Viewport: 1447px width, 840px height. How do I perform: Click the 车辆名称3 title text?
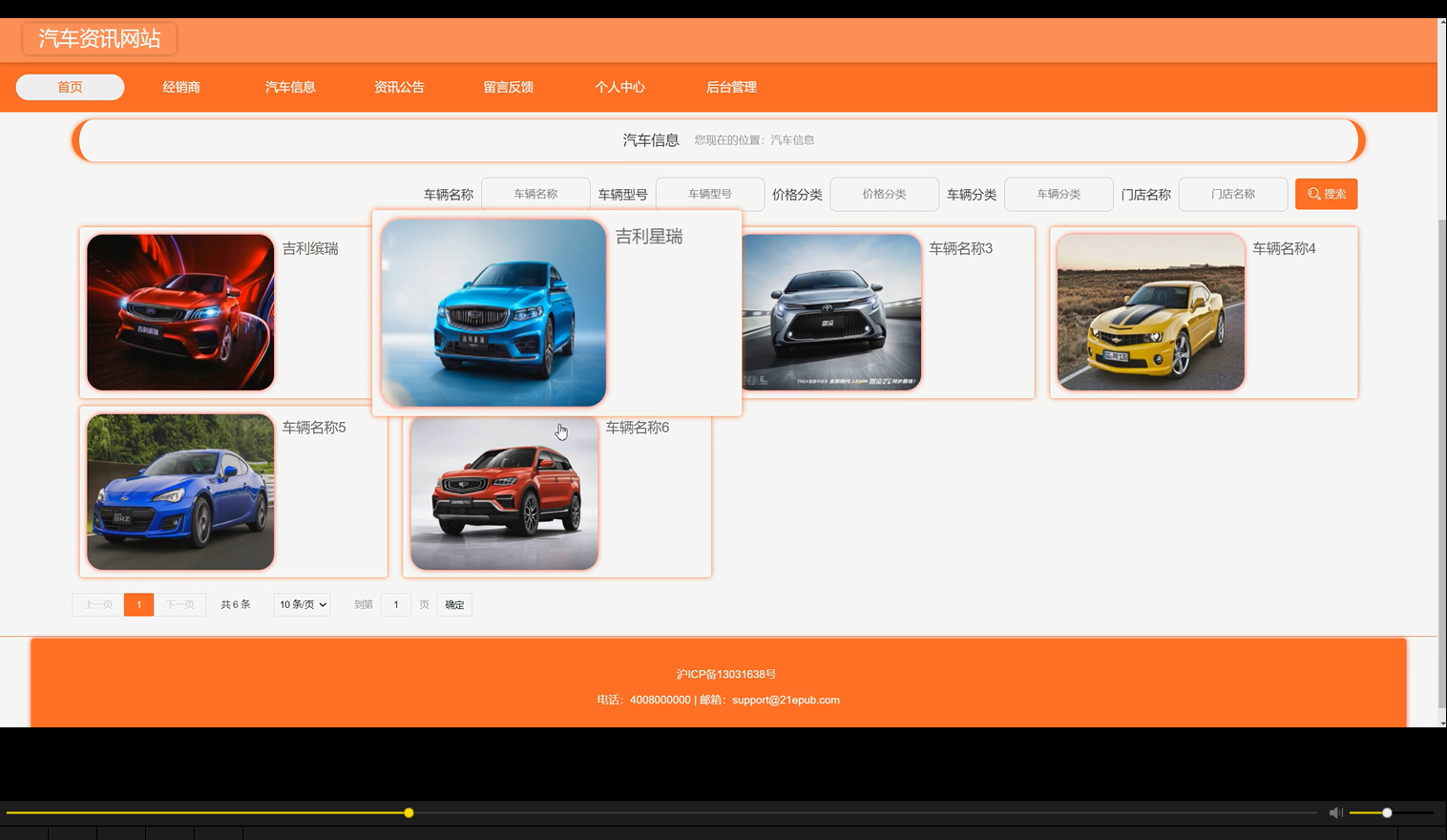[961, 248]
